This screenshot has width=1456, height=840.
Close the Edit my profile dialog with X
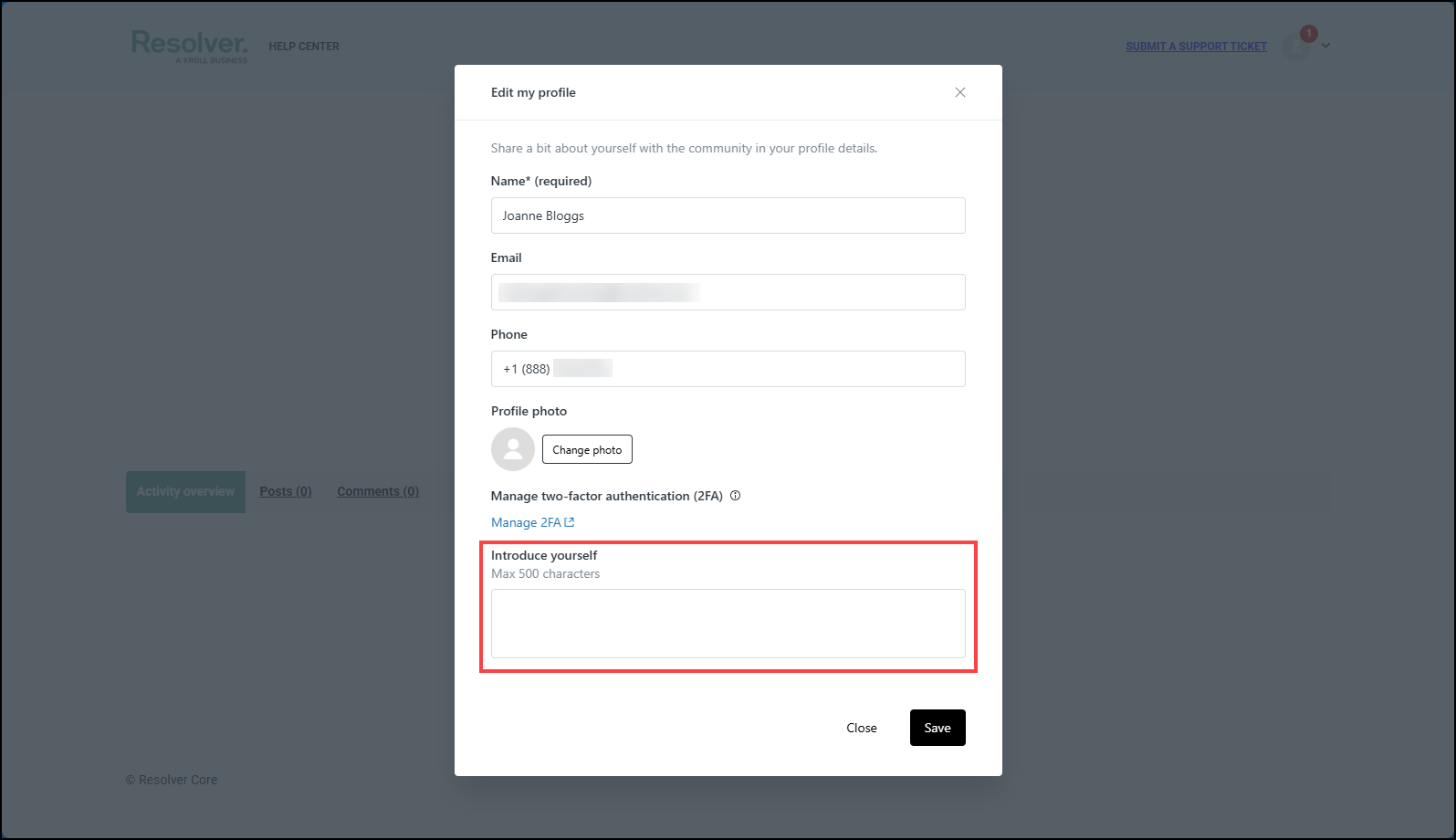960,92
